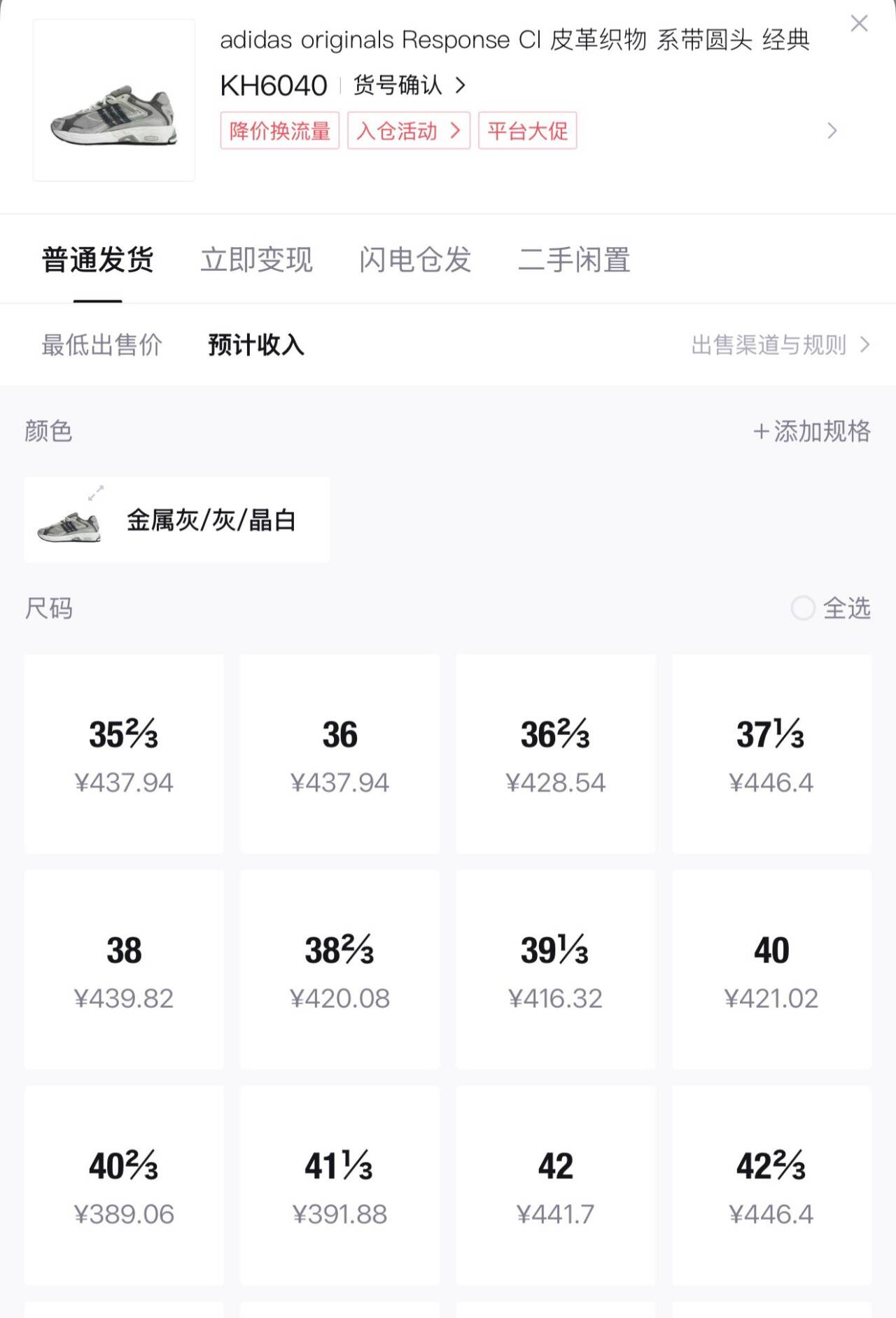Select size 42 priced ¥441.7
The width and height of the screenshot is (896, 1318).
(556, 1186)
